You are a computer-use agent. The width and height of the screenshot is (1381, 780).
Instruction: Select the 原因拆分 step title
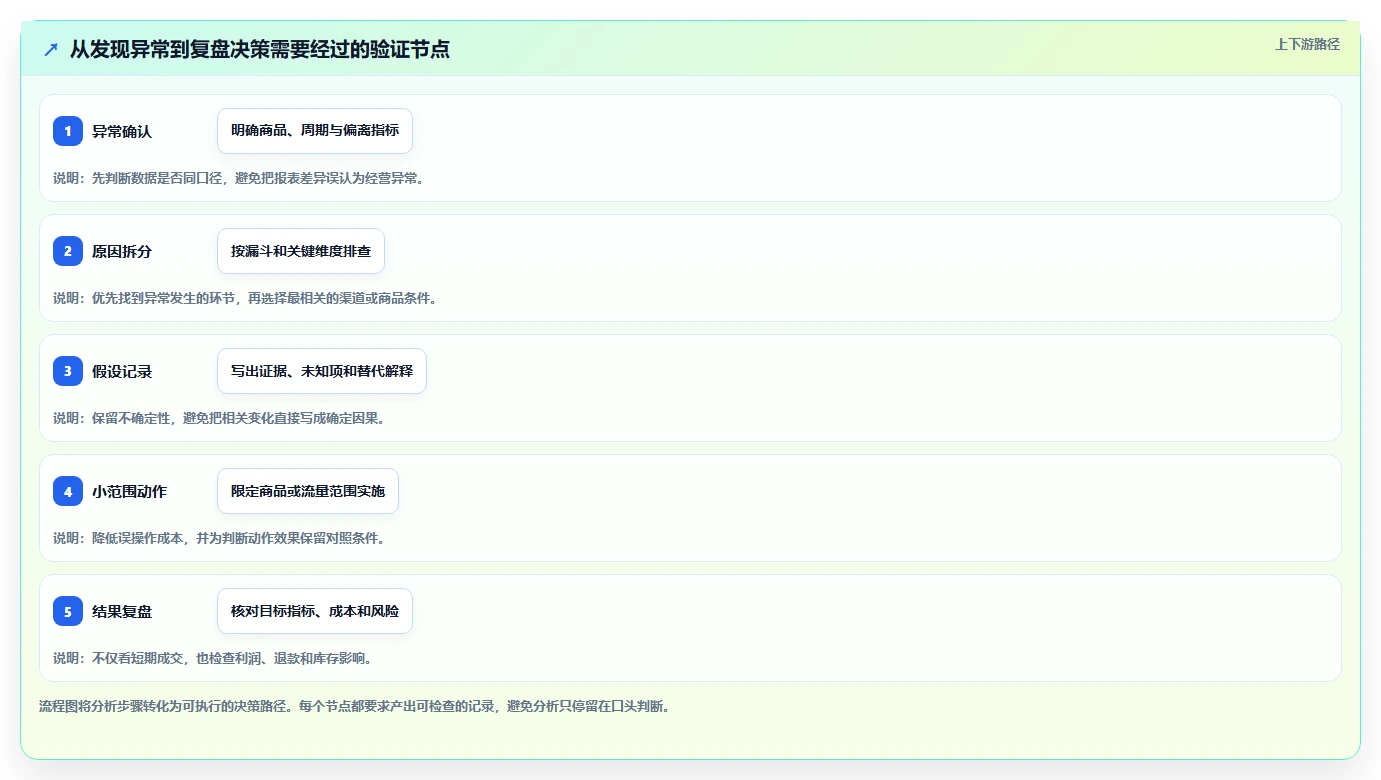[x=122, y=251]
